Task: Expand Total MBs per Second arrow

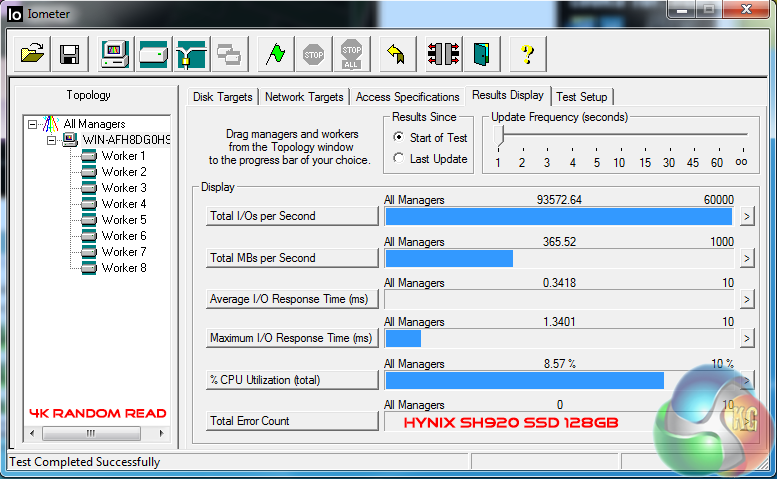Action: coord(747,259)
